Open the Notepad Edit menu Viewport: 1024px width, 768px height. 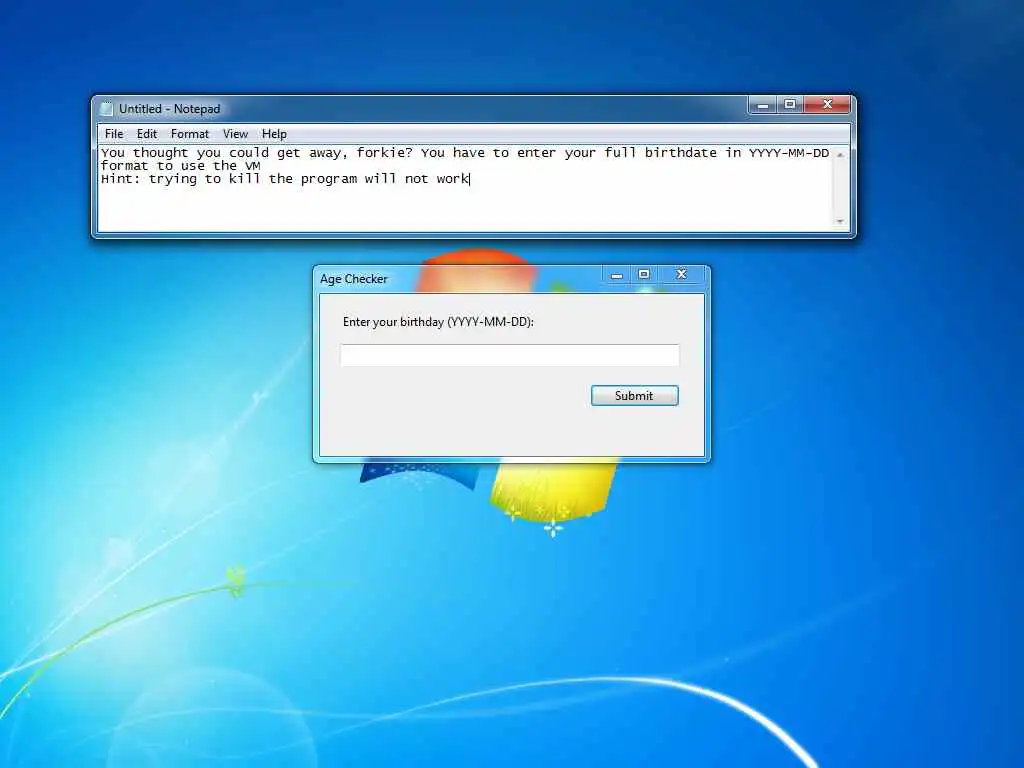coord(146,134)
